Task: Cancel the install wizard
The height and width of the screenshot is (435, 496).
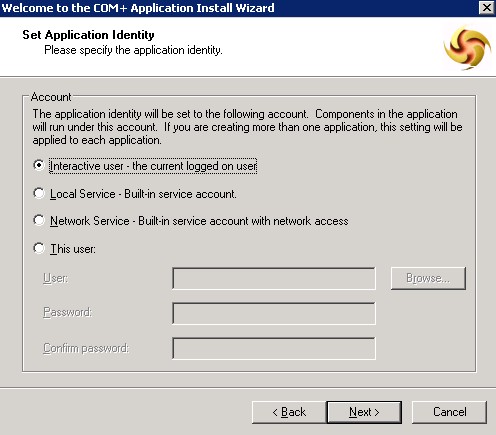Action: click(x=450, y=412)
